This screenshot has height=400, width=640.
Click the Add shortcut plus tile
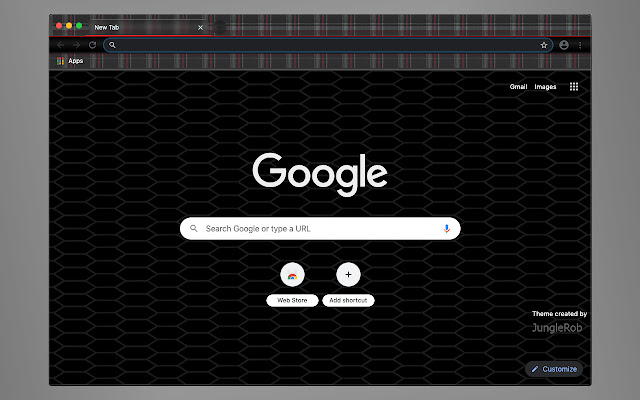[348, 275]
